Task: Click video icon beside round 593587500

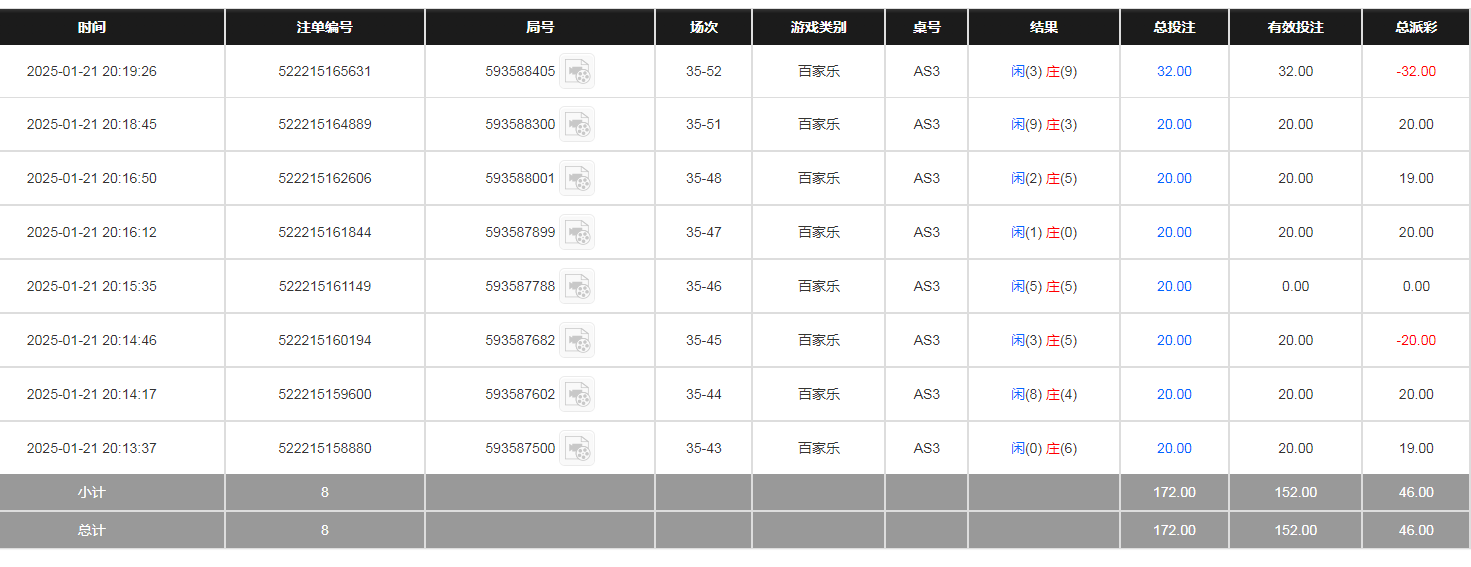Action: tap(577, 449)
